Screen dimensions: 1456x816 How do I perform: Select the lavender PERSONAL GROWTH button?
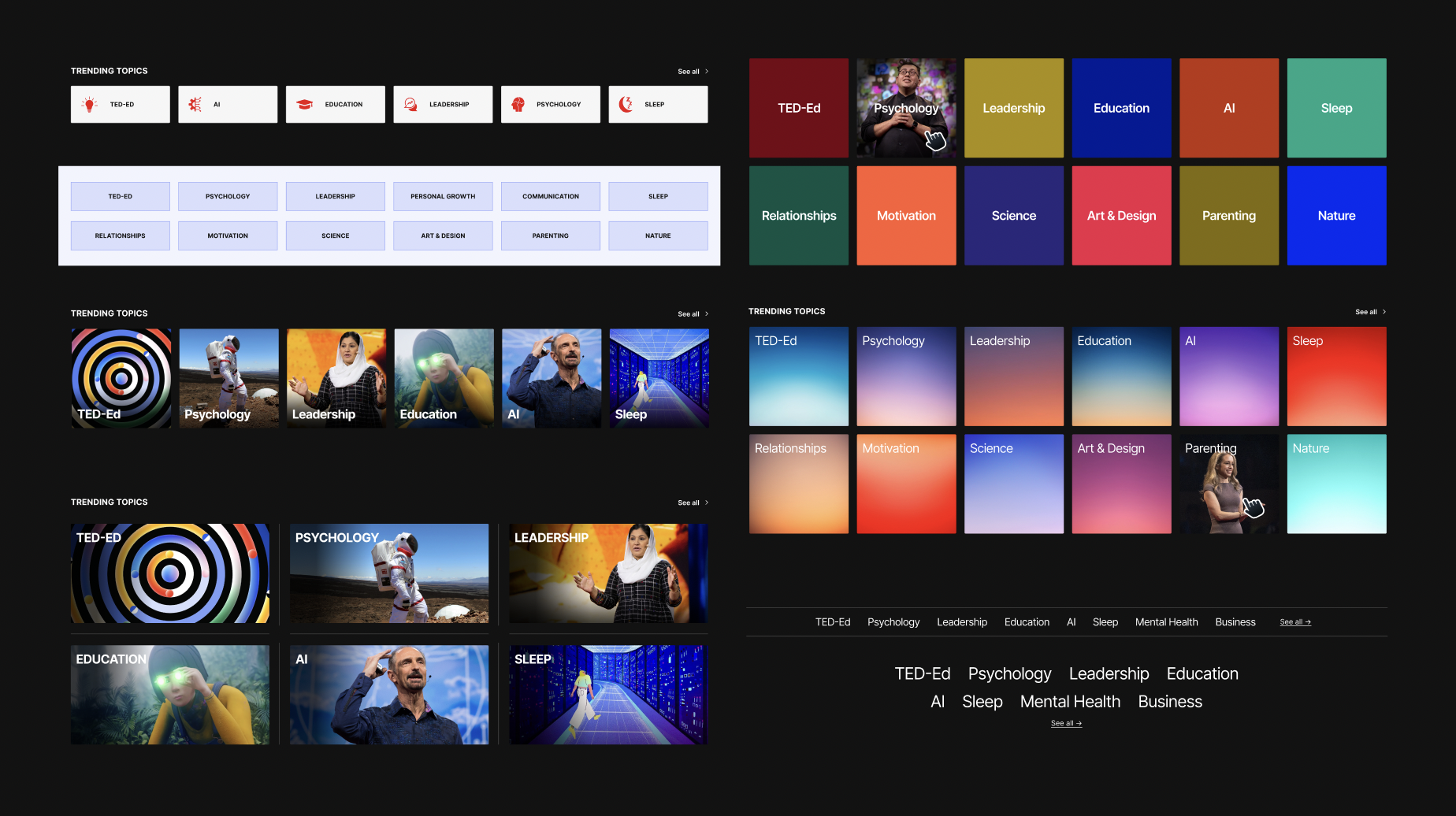tap(443, 196)
